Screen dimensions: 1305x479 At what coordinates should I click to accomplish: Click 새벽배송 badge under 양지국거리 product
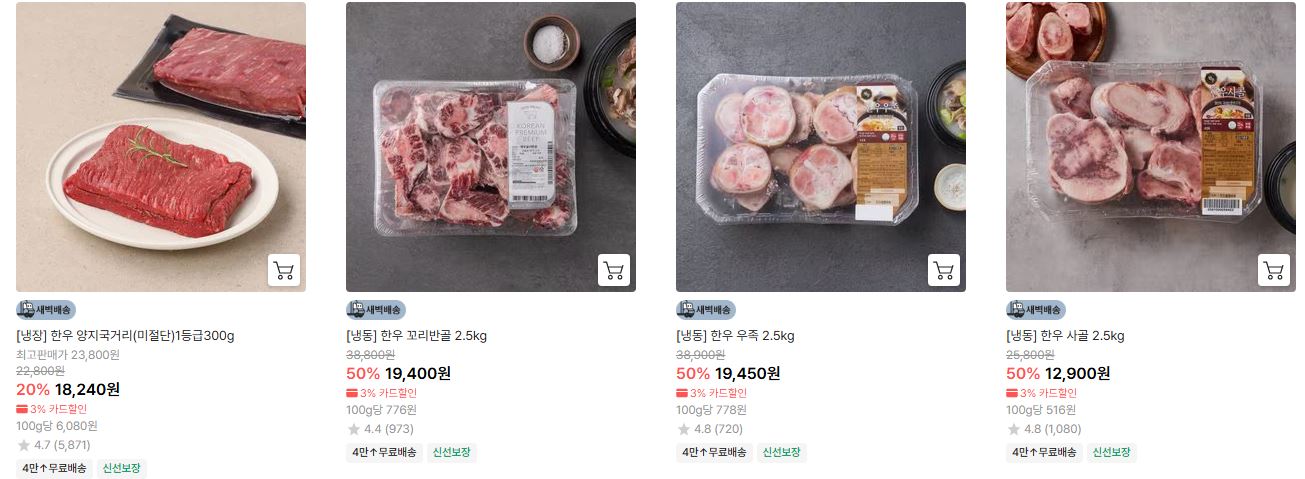click(x=46, y=310)
